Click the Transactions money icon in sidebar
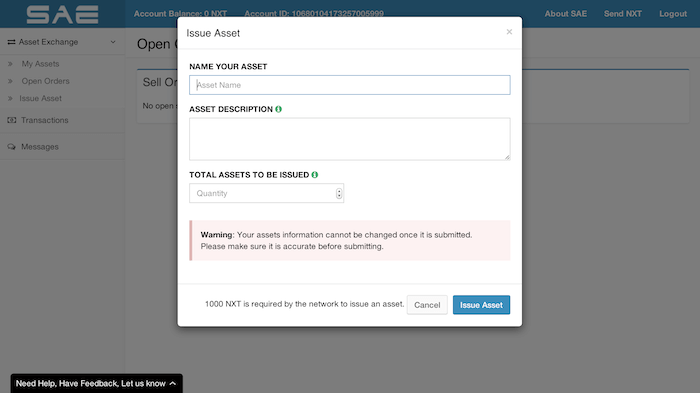700x393 pixels. pyautogui.click(x=12, y=120)
